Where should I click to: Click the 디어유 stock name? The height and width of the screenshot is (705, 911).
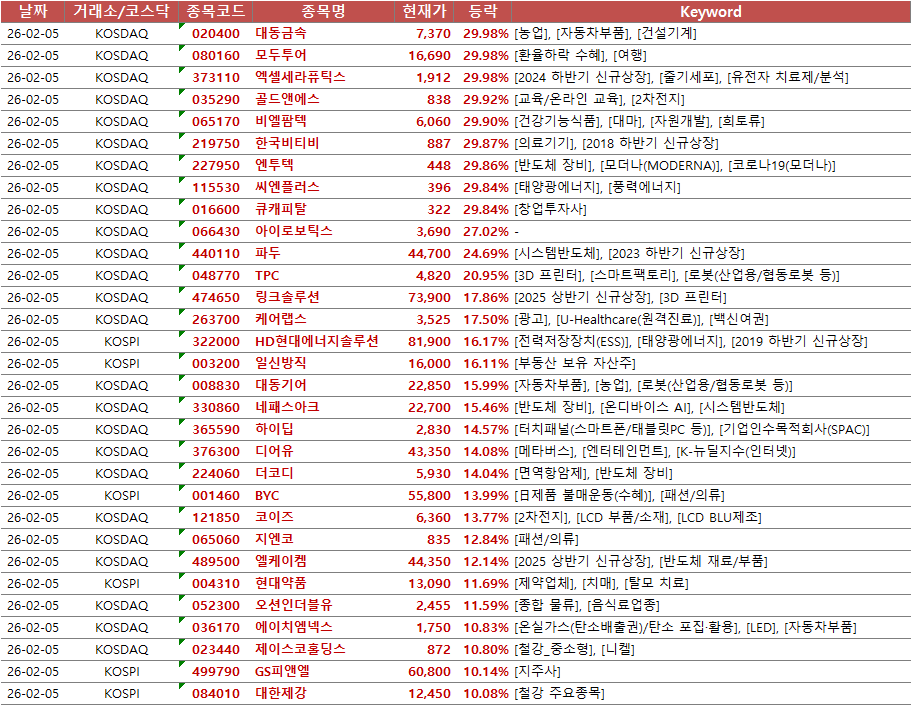274,452
